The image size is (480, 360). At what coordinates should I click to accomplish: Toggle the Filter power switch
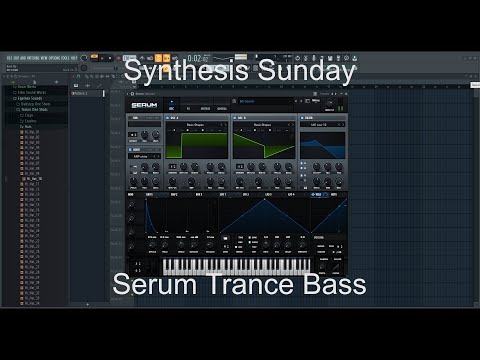click(302, 118)
